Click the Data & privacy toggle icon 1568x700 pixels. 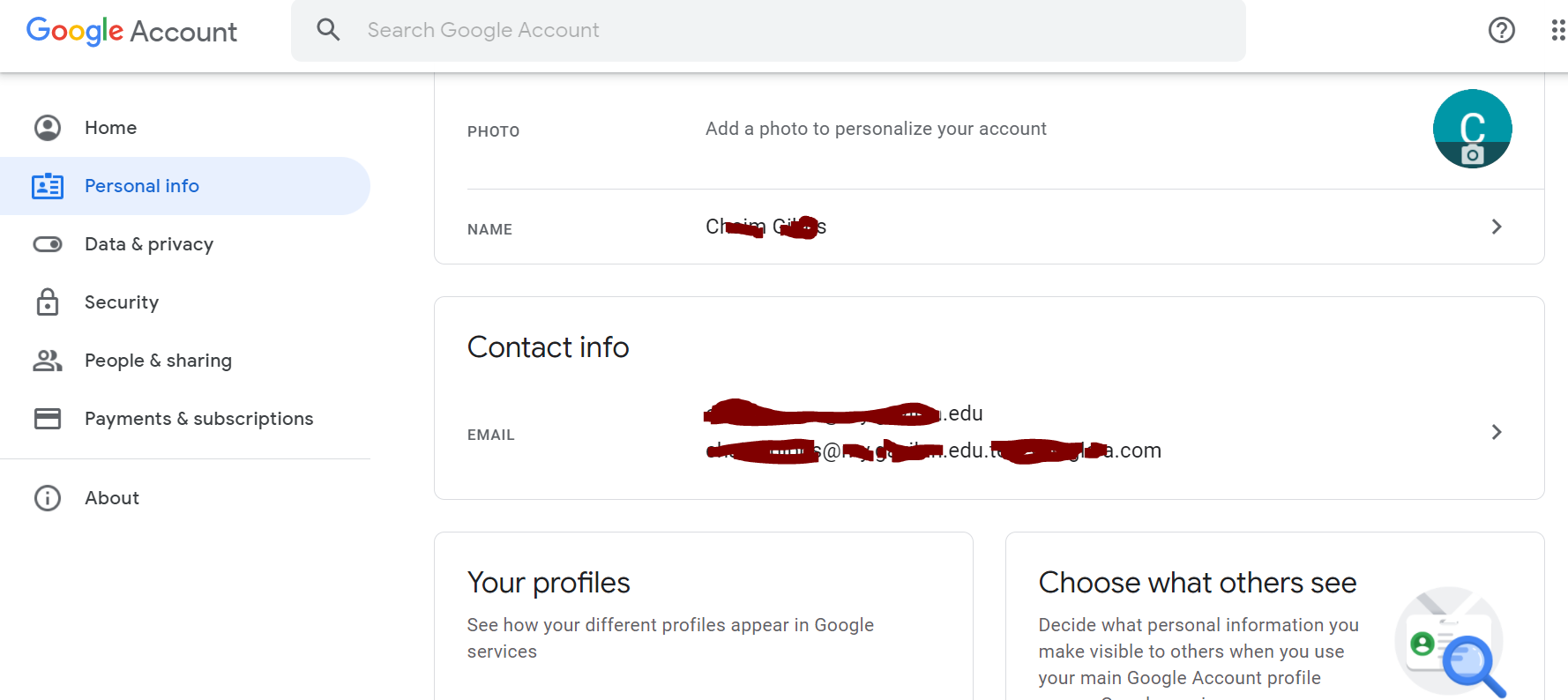(48, 244)
